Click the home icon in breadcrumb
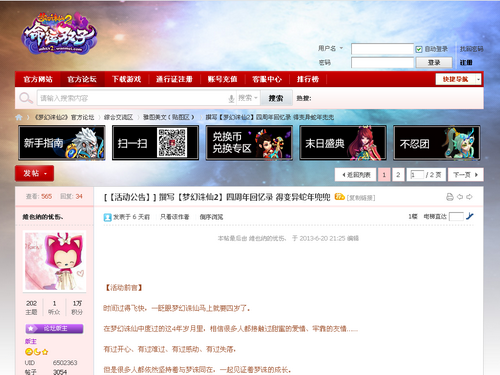Screen dimensions: 500x375 (x=19, y=117)
